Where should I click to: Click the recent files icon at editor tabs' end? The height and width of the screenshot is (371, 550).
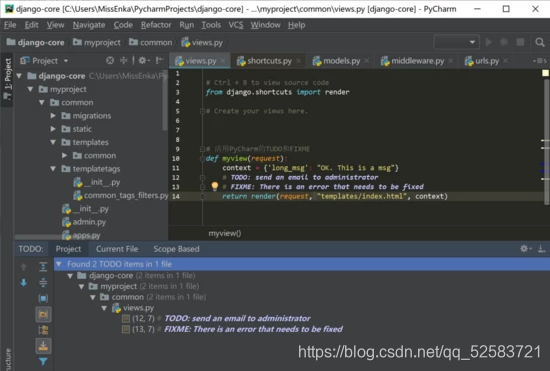539,61
